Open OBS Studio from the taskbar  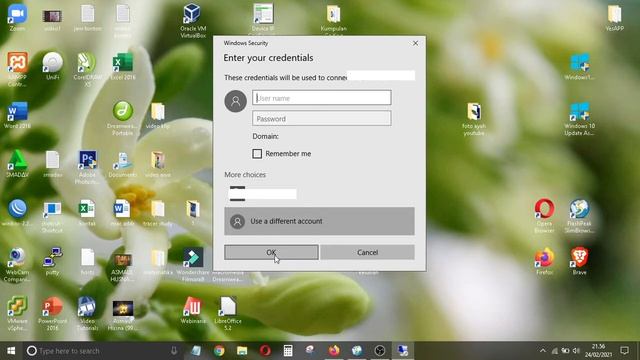coord(380,351)
